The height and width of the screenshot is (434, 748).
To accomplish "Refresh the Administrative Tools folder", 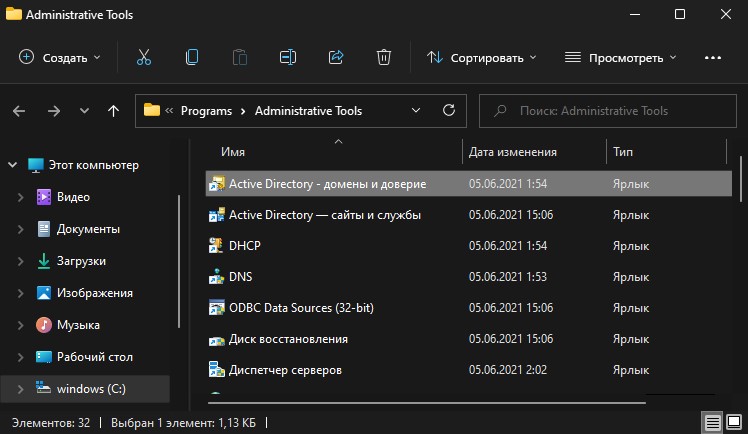I will (x=448, y=111).
